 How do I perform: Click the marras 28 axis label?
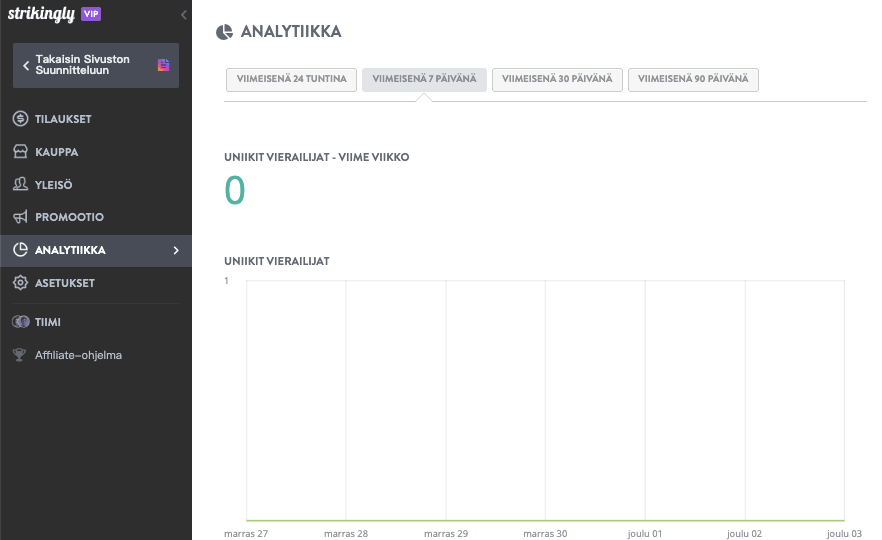(346, 534)
